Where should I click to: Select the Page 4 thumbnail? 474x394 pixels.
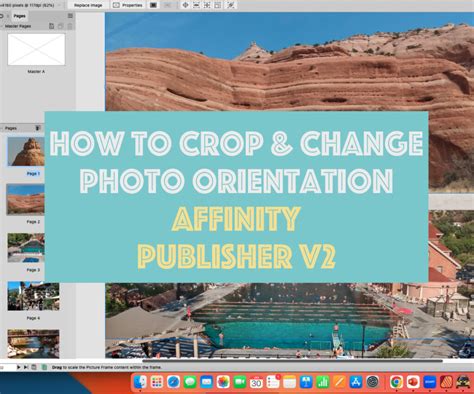[33, 296]
